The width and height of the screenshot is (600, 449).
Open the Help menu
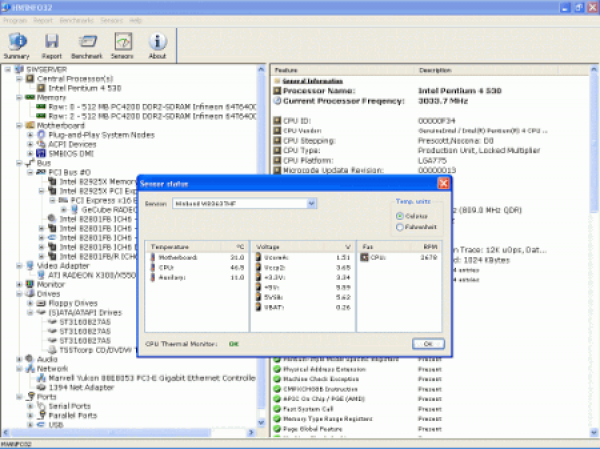[x=135, y=21]
